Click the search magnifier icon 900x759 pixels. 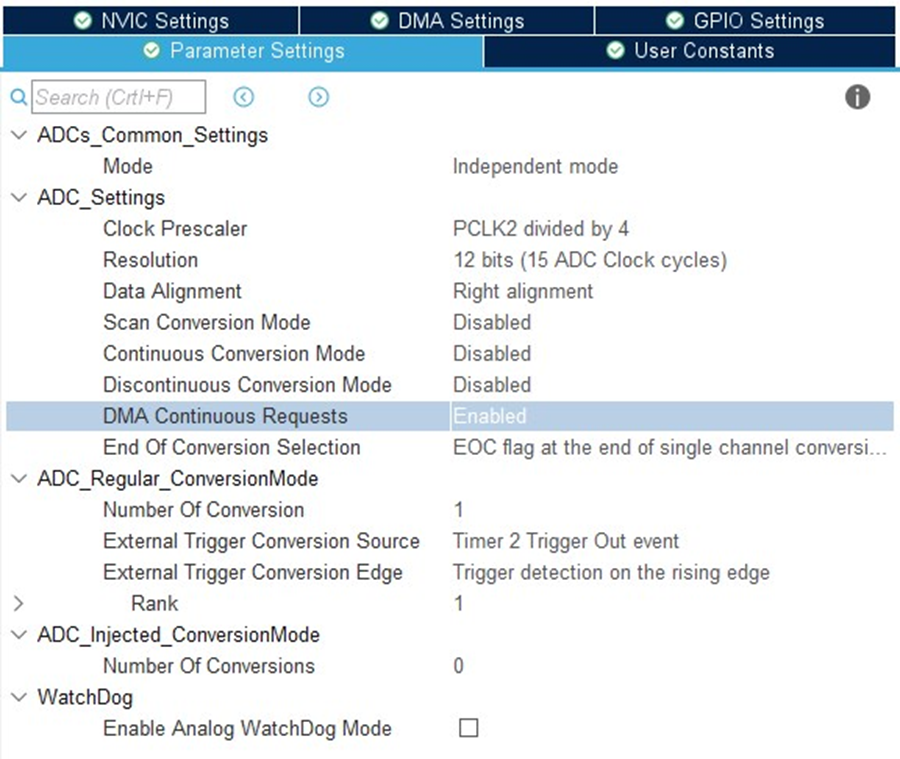18,97
